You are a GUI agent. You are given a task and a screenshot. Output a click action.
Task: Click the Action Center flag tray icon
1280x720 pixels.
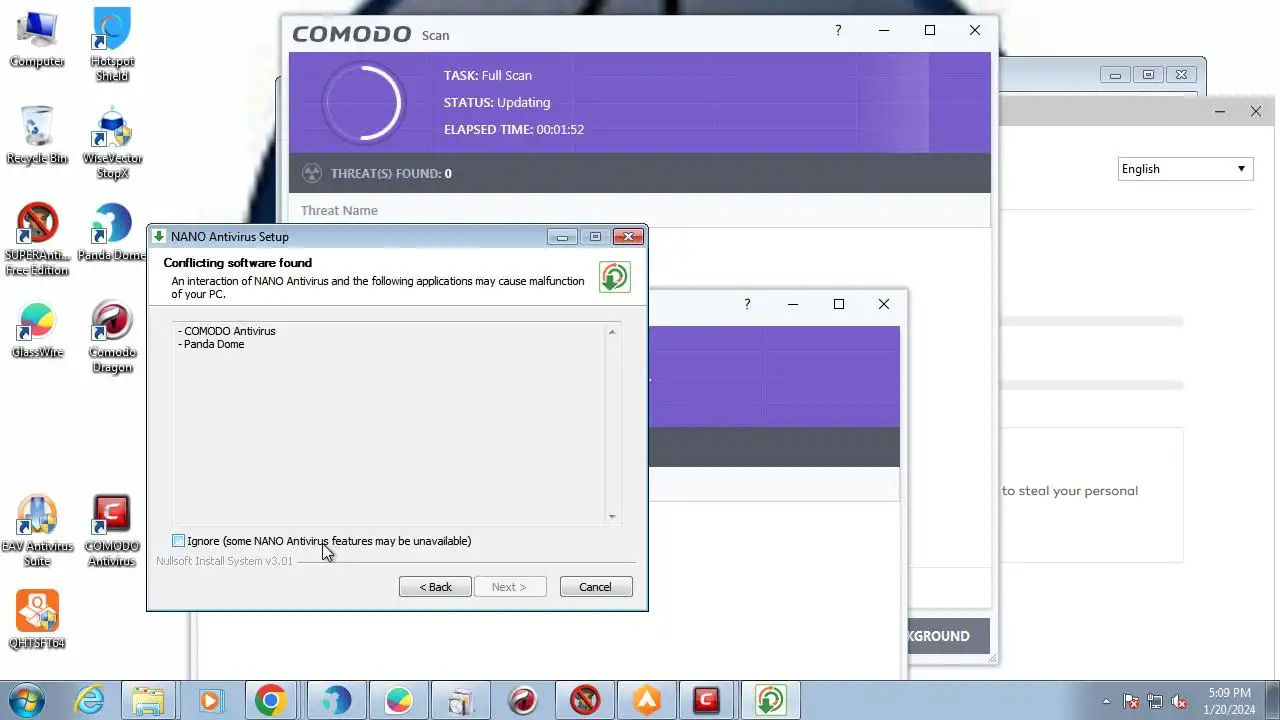[x=1131, y=701]
